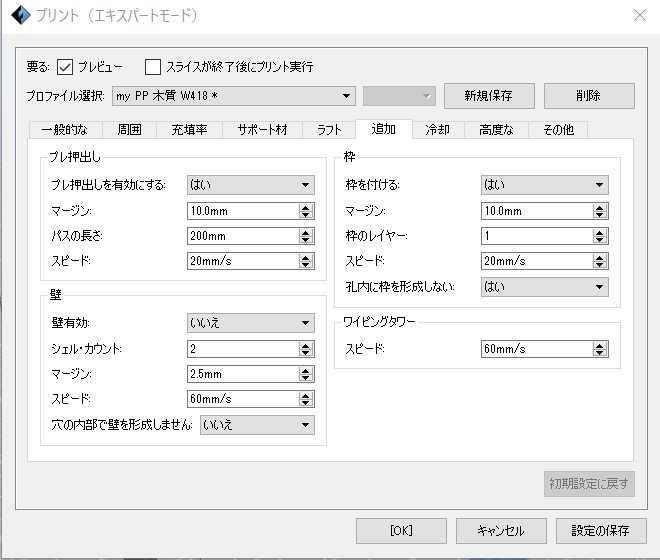
Task: Increase 枠 スピード 20mm/s stepper
Action: (600, 257)
